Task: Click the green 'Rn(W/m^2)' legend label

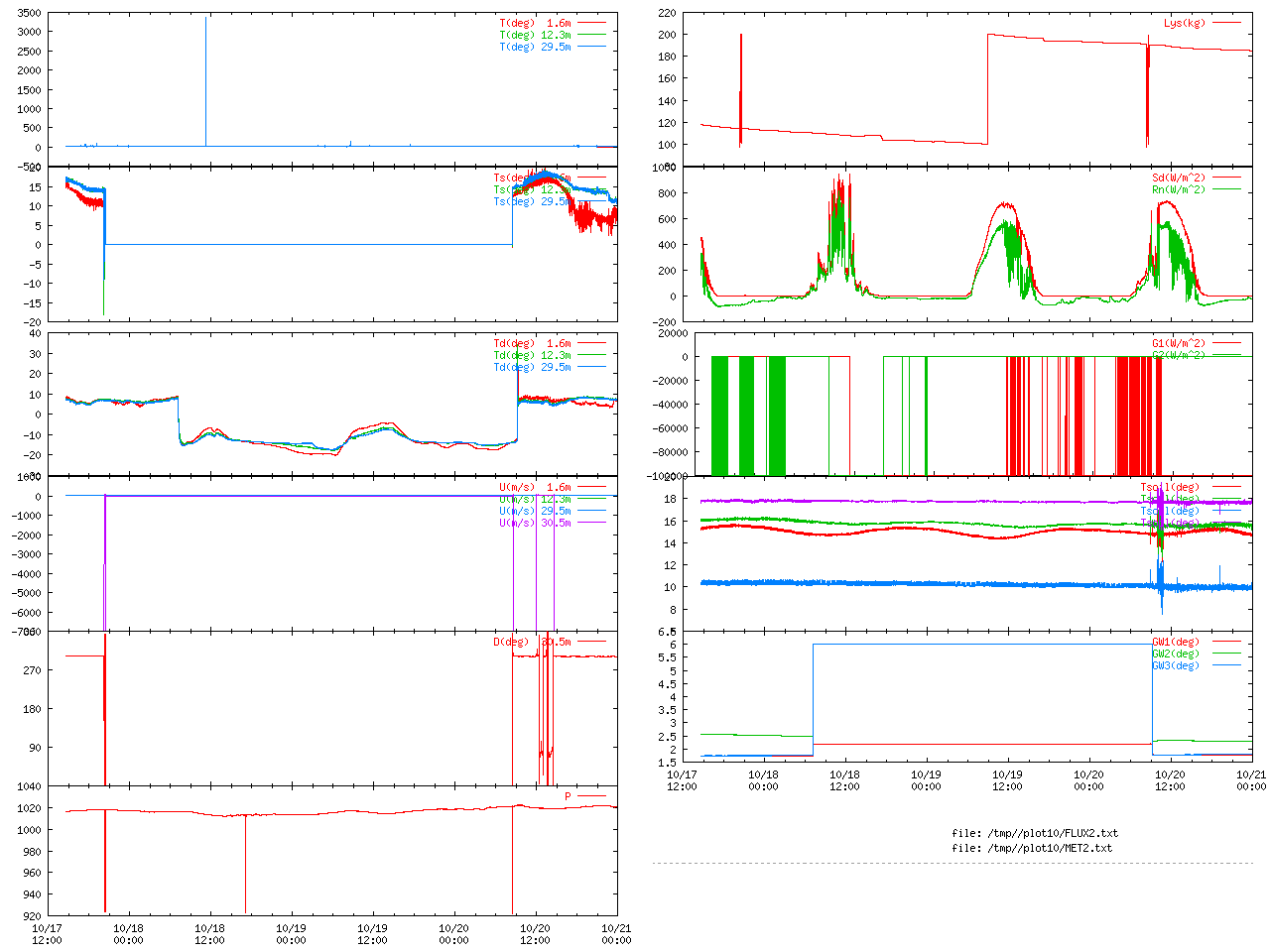Action: tap(1179, 189)
